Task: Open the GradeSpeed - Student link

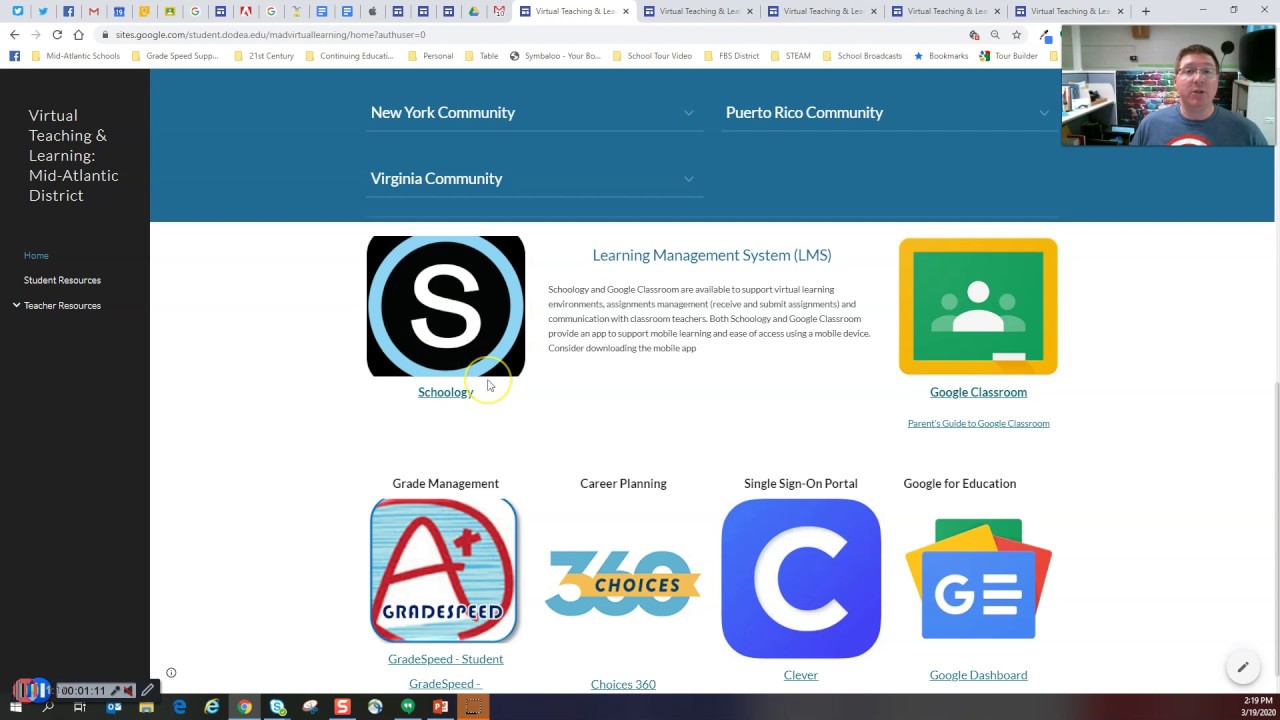Action: click(x=445, y=659)
